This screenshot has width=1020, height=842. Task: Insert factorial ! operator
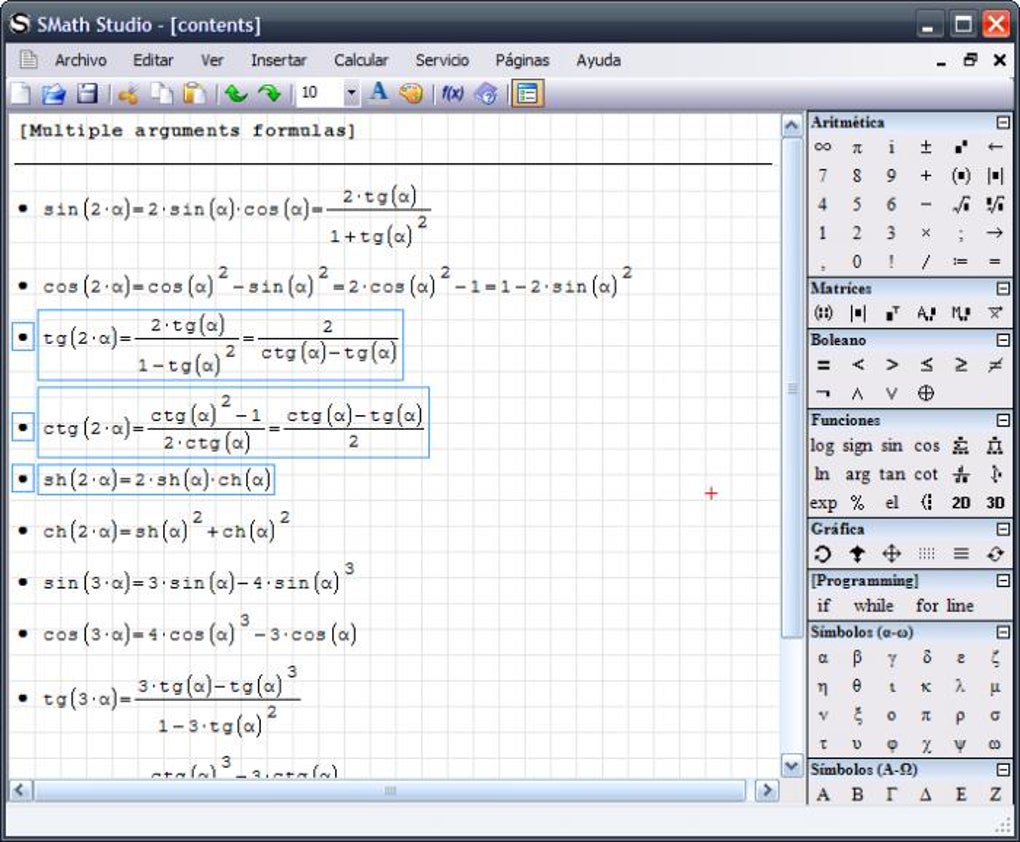pos(891,262)
